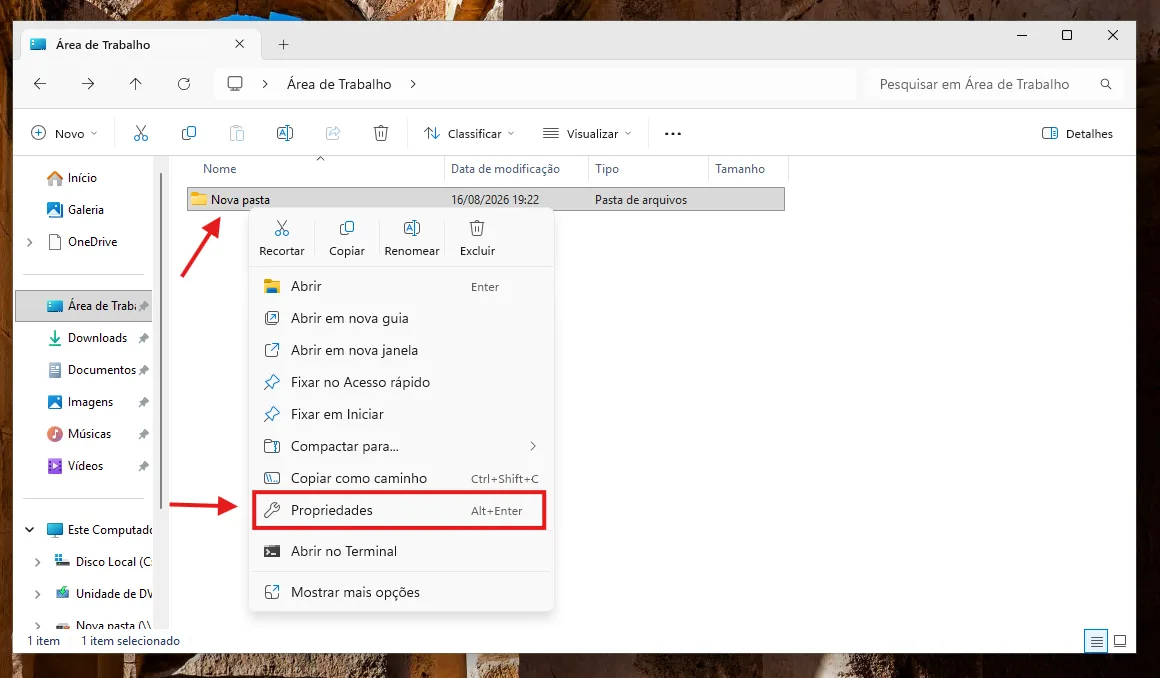This screenshot has height=678, width=1160.
Task: Switch to details list view in status bar
Action: coord(1096,641)
